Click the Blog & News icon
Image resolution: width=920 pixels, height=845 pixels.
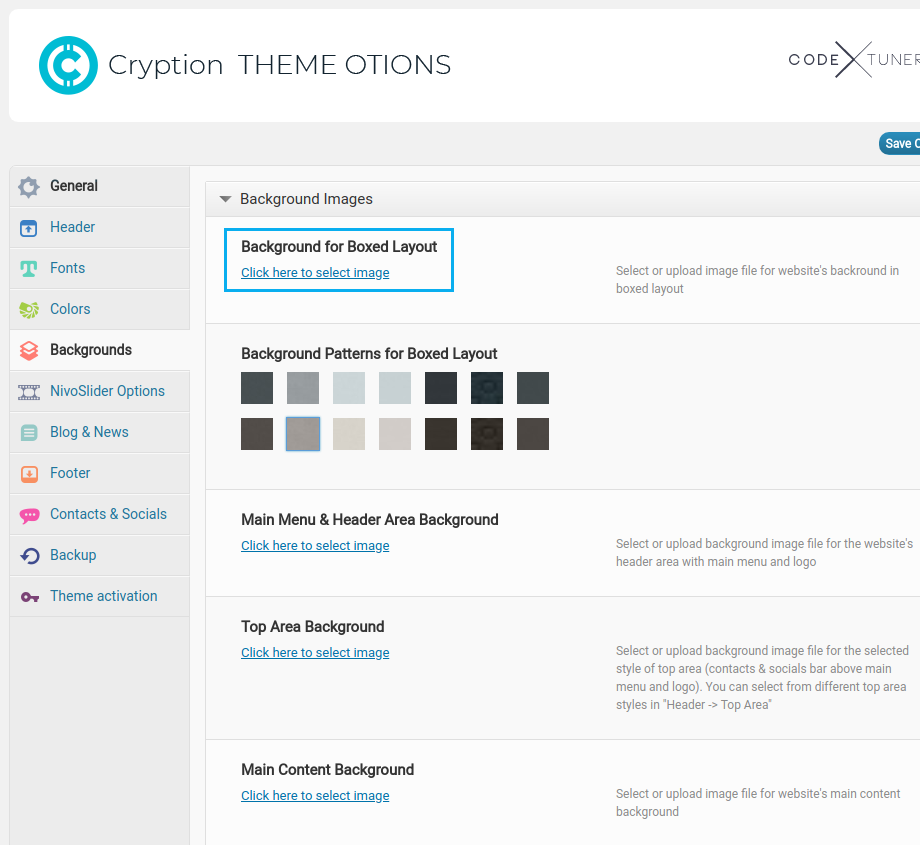[29, 433]
